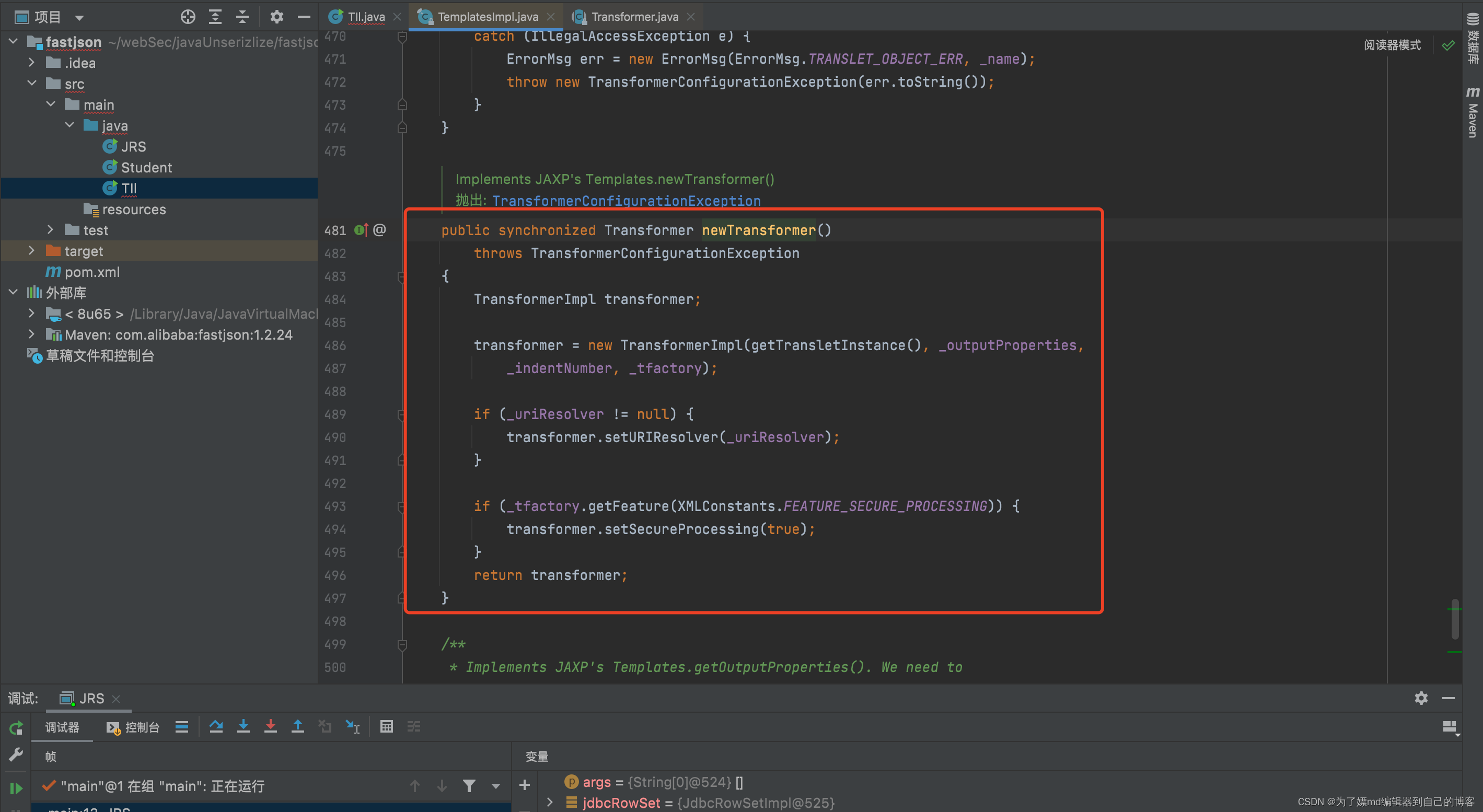Close the TII.java tab
Image resolution: width=1483 pixels, height=812 pixels.
pos(397,17)
